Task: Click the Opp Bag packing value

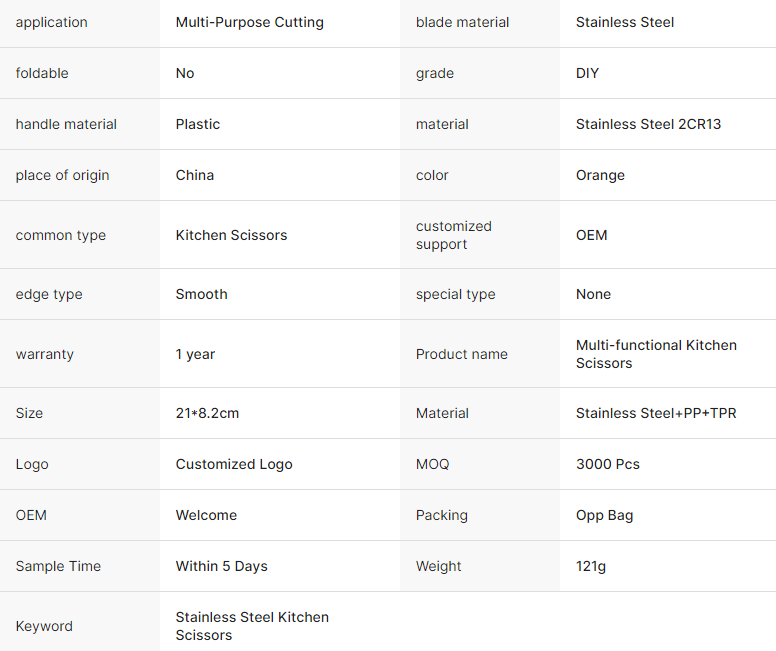Action: point(604,515)
